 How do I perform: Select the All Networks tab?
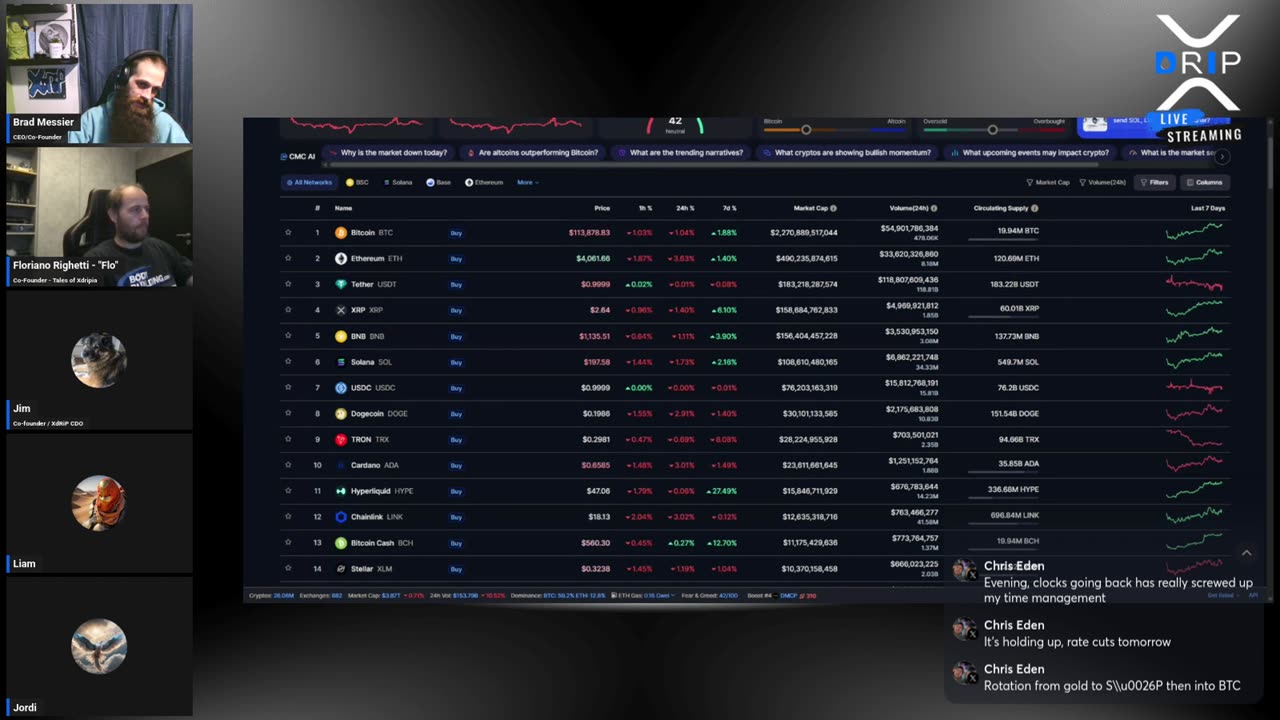(308, 182)
